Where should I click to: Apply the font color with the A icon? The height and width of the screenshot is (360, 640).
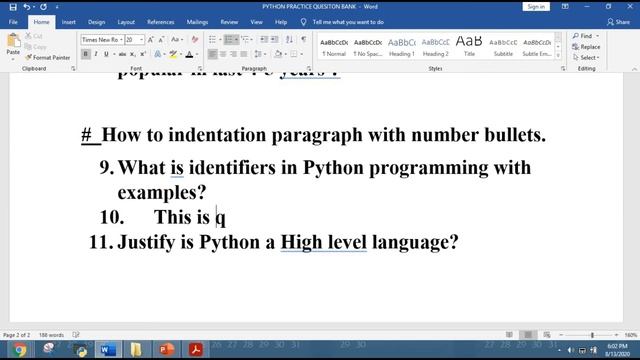point(189,54)
